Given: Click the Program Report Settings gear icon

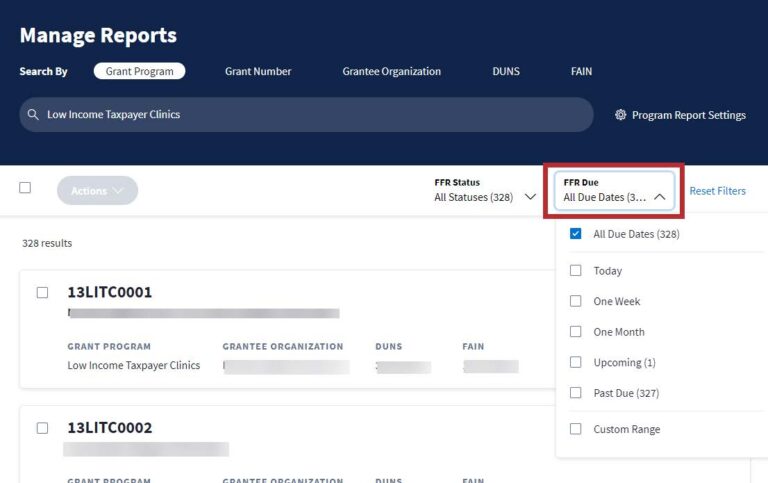Looking at the screenshot, I should [620, 115].
